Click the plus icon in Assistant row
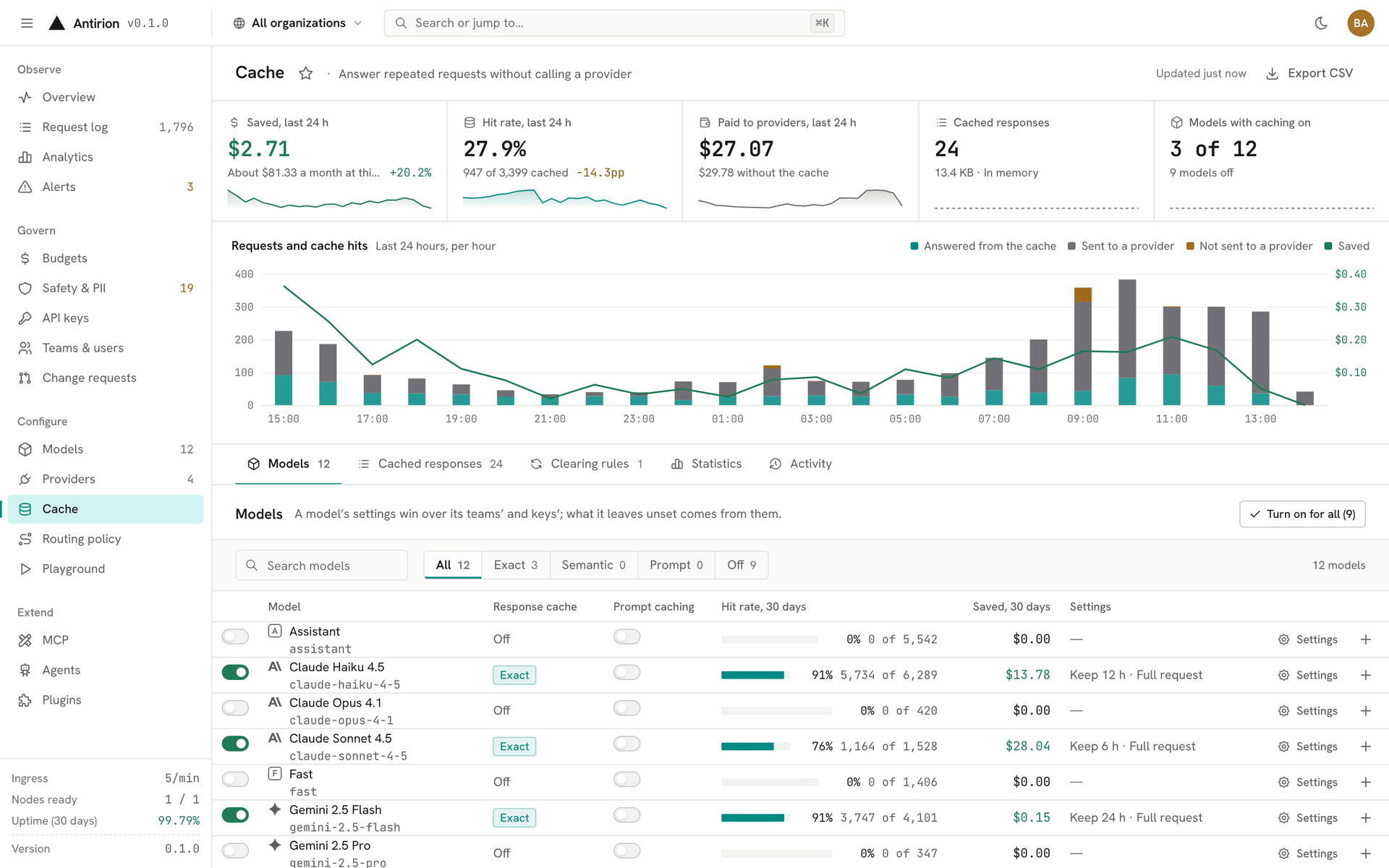 [1365, 639]
